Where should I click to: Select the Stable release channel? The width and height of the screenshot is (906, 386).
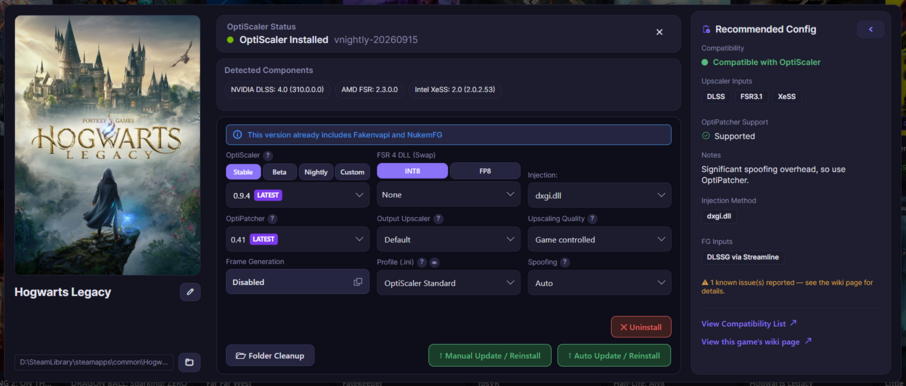[x=243, y=172]
